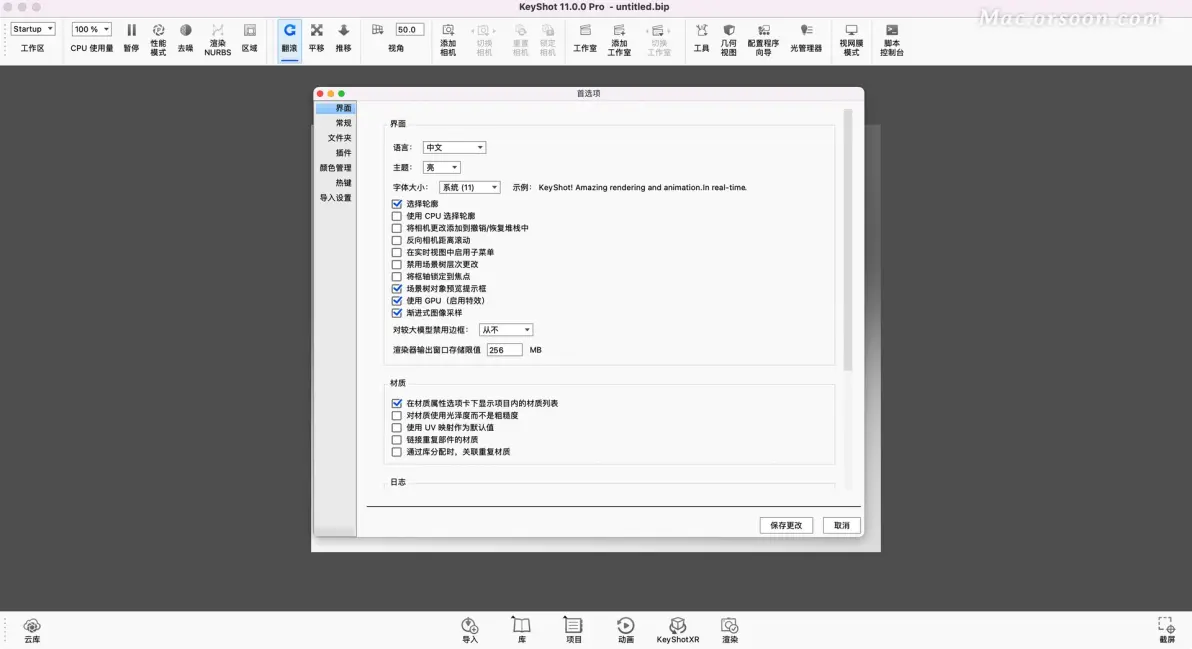Open the theme (主题) dropdown

[x=442, y=167]
